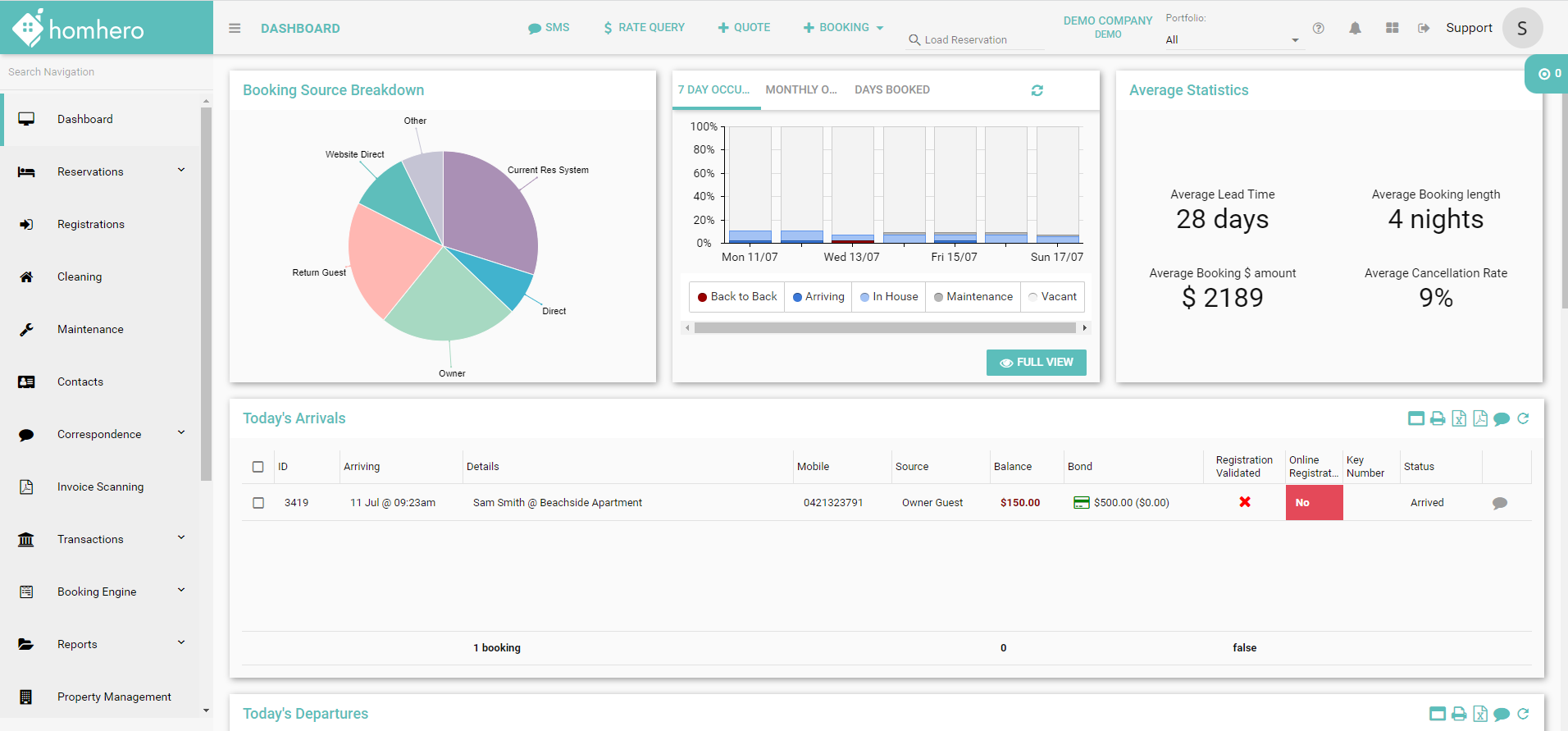Open the Booking dropdown in top bar
1568x731 pixels.
tap(843, 28)
